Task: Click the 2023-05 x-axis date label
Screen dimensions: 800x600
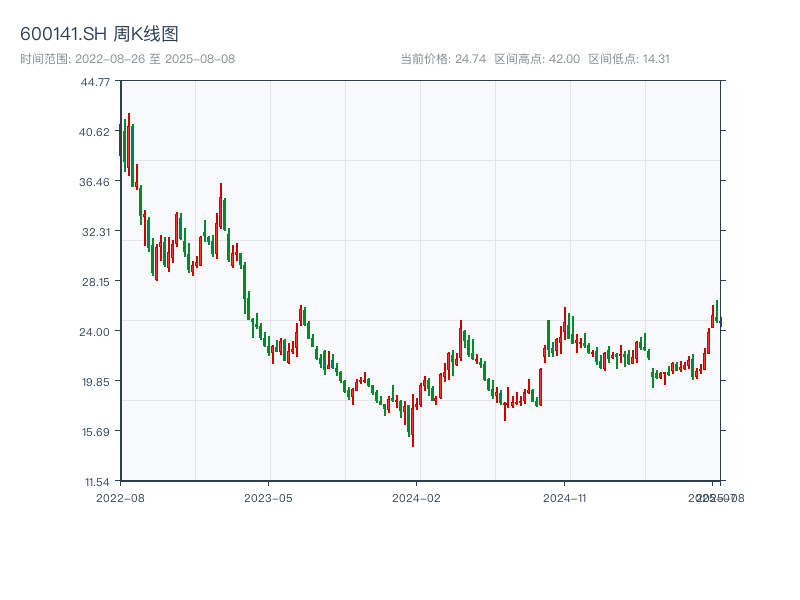Action: tap(268, 497)
